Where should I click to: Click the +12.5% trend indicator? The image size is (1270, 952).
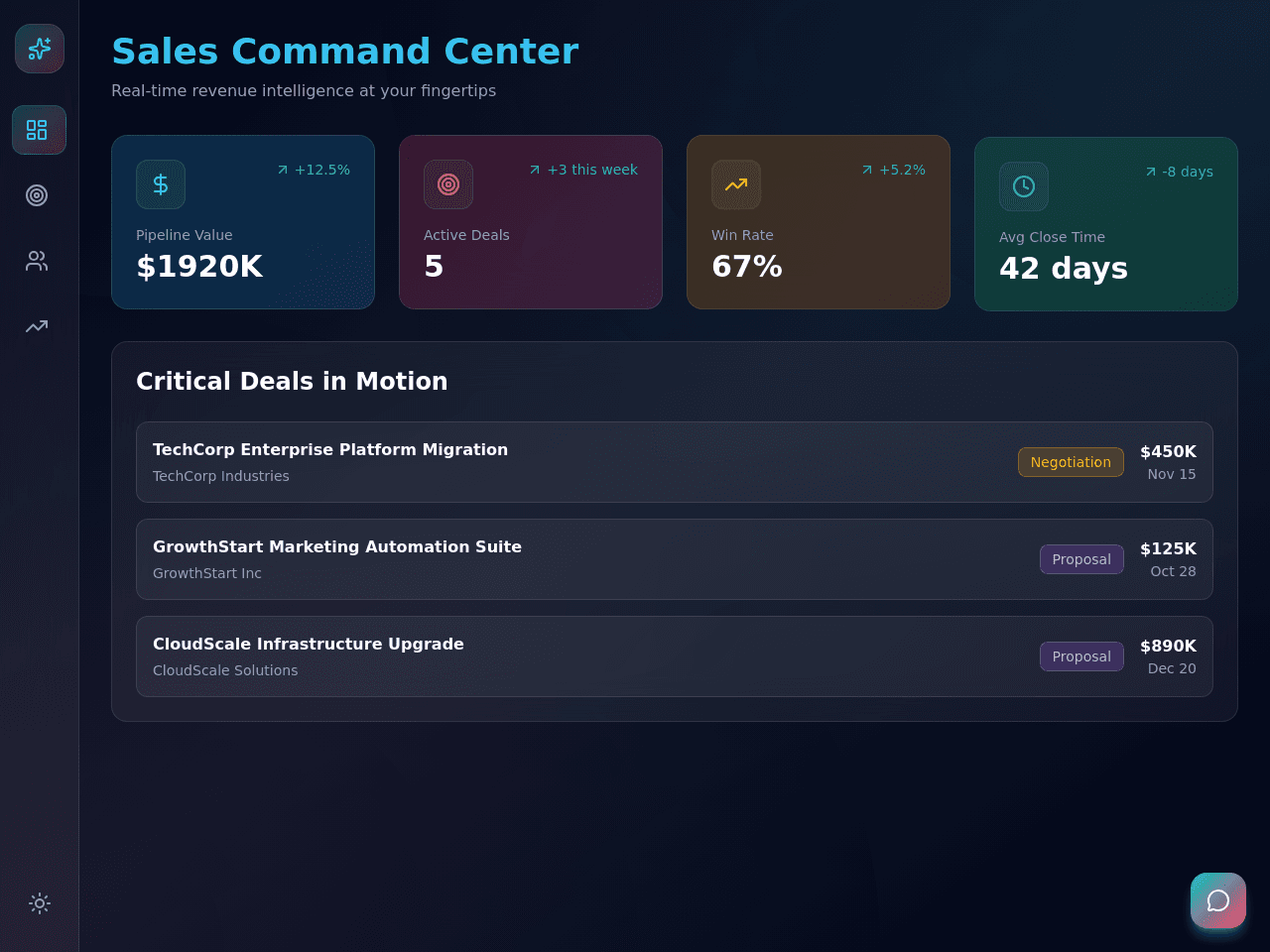click(314, 170)
